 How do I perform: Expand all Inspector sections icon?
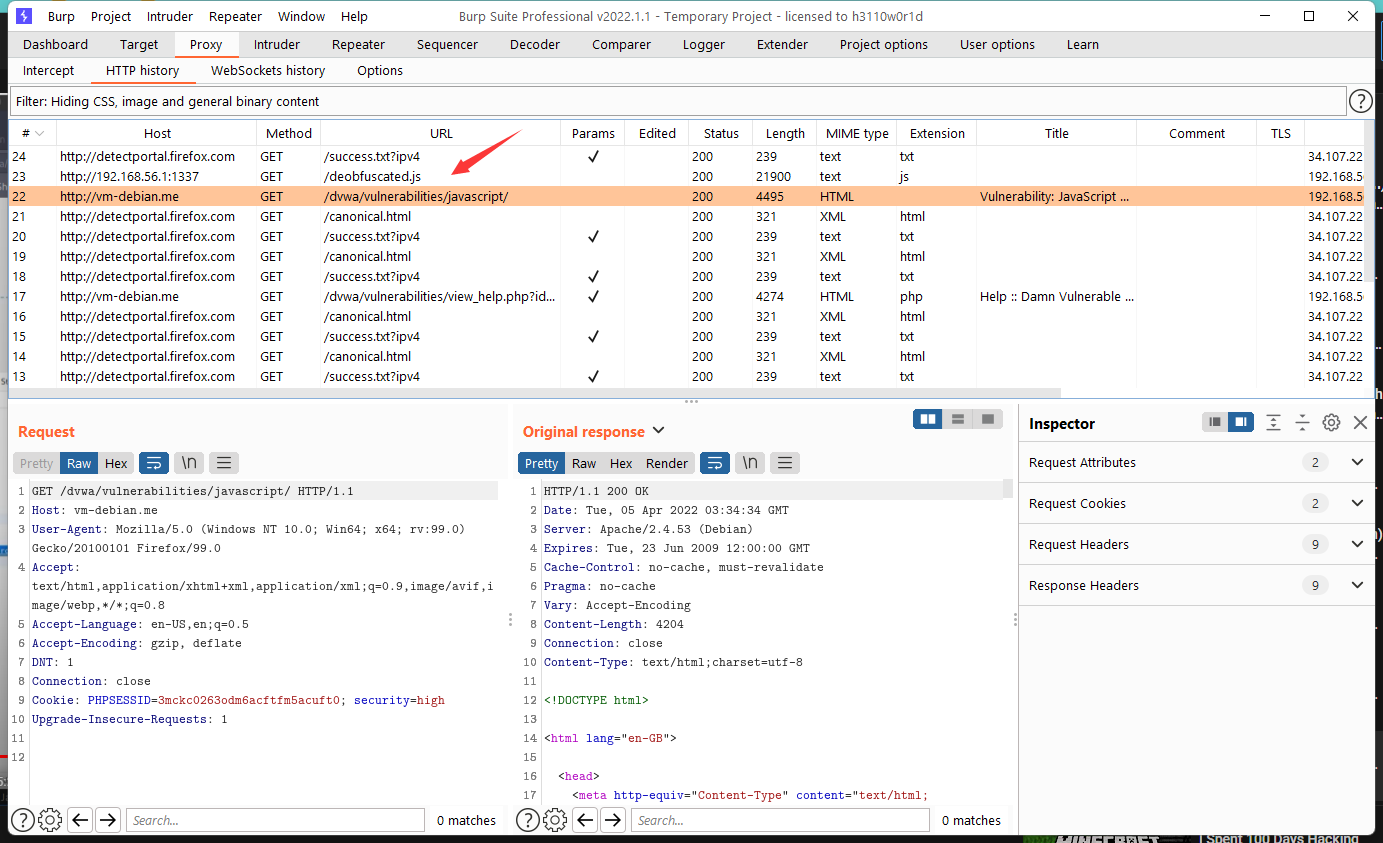(x=1273, y=423)
